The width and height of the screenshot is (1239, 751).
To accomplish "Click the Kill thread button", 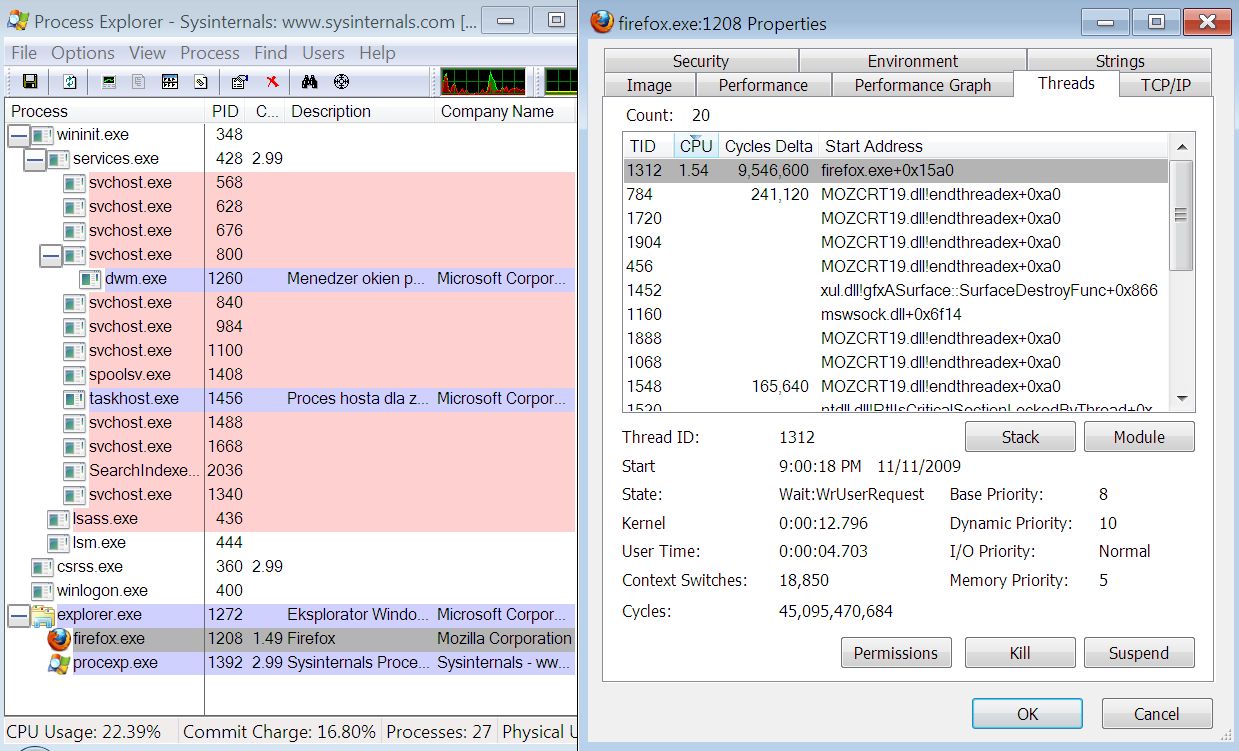I will pos(1020,653).
